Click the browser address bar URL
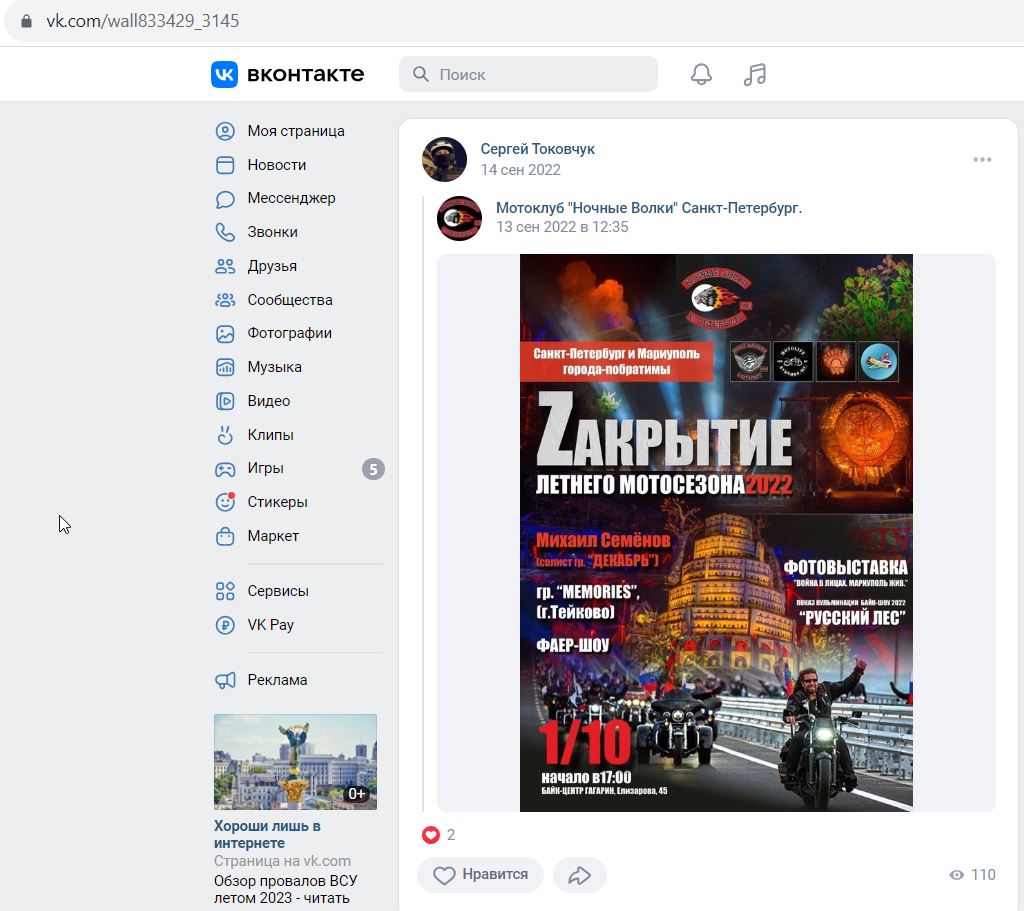 (x=142, y=21)
